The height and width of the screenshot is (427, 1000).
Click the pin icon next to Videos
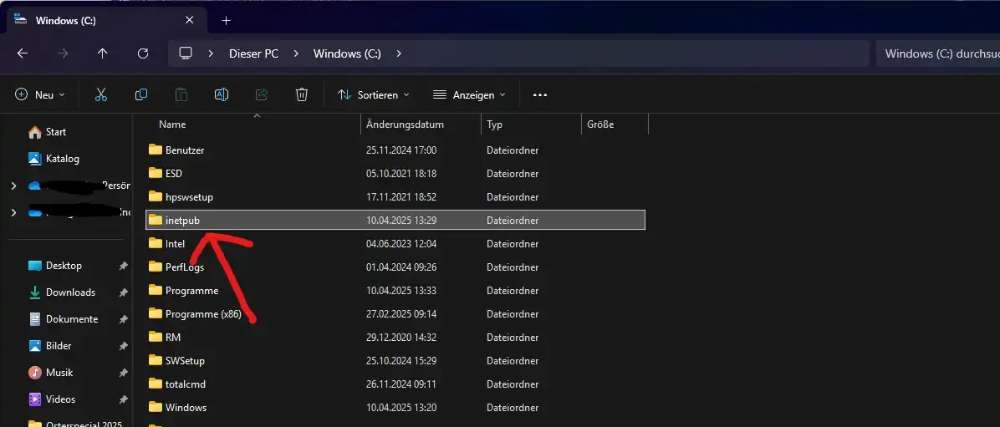coord(123,400)
